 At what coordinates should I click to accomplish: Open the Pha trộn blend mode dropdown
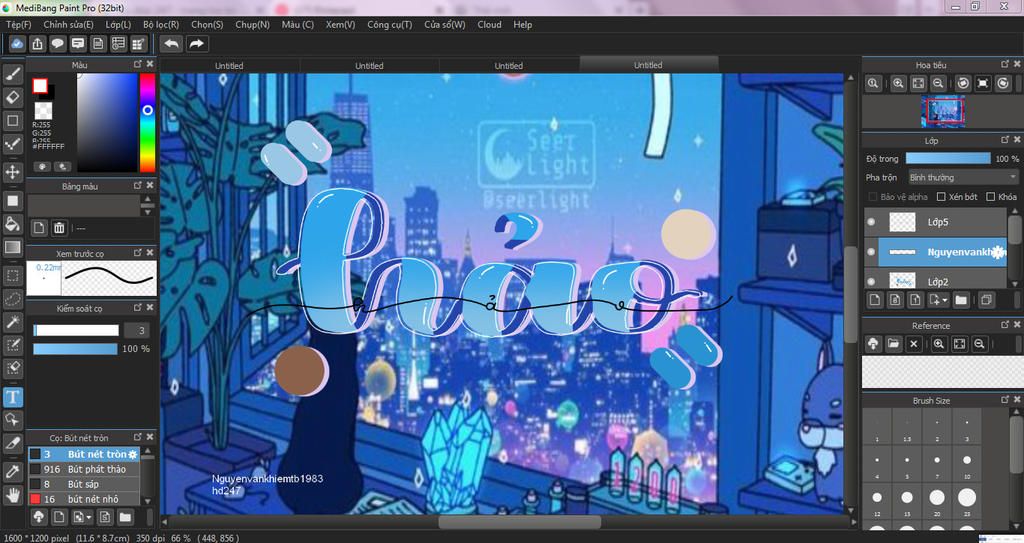(963, 177)
